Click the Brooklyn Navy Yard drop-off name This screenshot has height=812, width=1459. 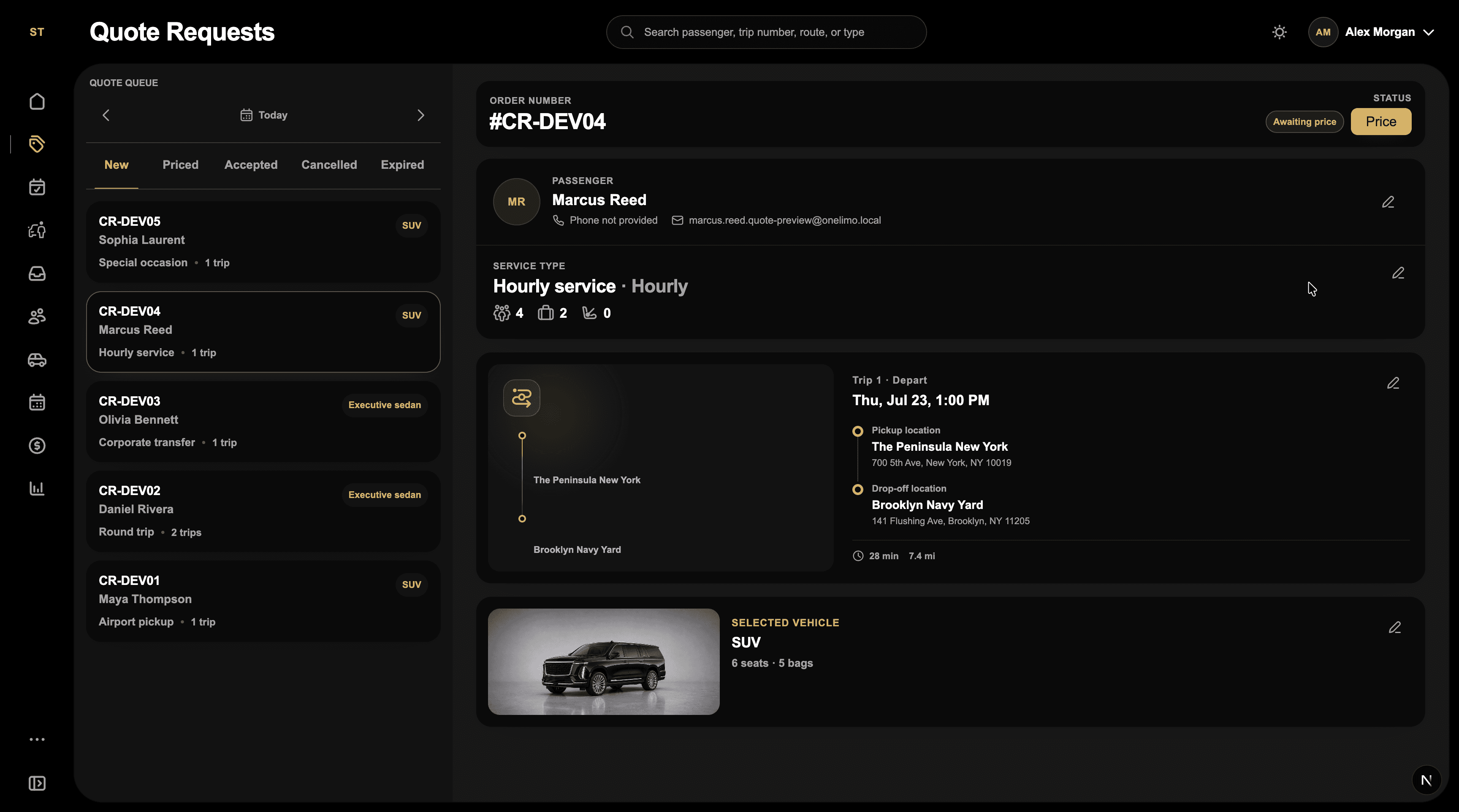coord(927,505)
